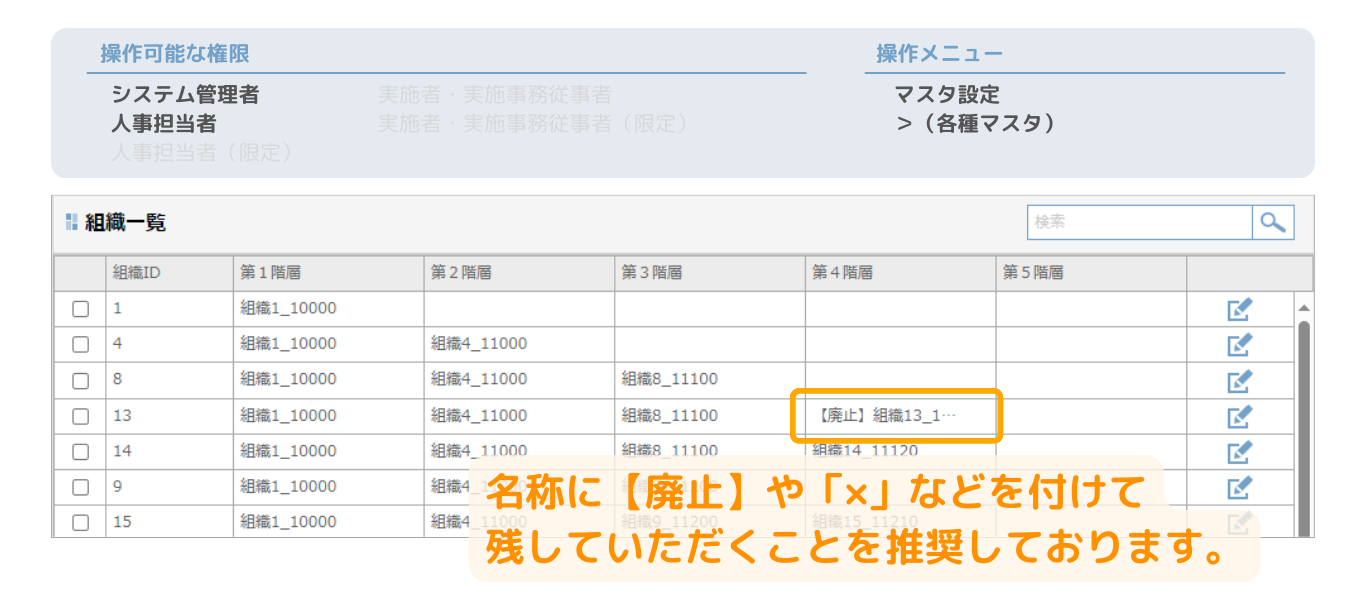Click the search magnifier icon
Viewport: 1366px width, 606px height.
[1271, 221]
